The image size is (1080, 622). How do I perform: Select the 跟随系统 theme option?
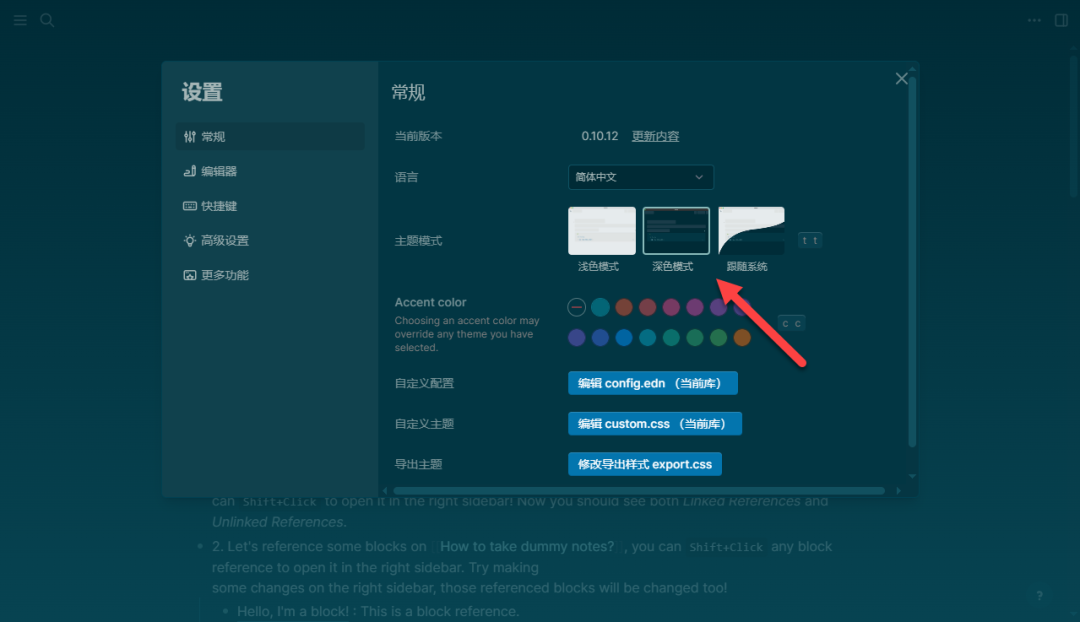(x=750, y=231)
